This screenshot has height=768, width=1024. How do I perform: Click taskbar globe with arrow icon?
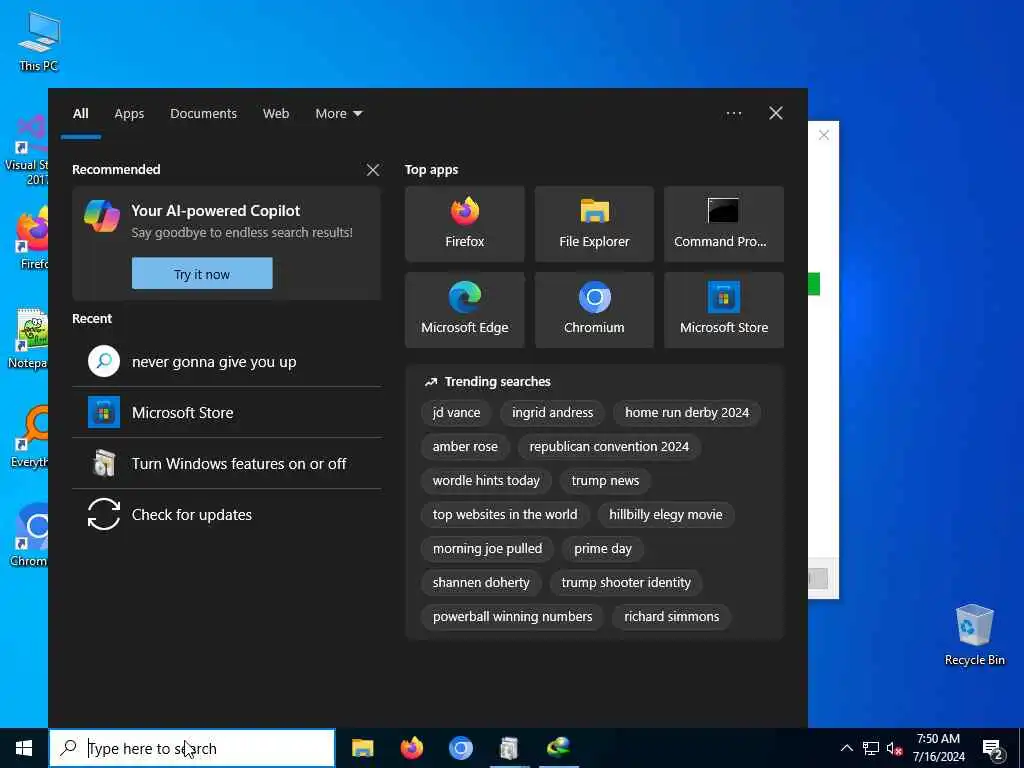(x=558, y=748)
